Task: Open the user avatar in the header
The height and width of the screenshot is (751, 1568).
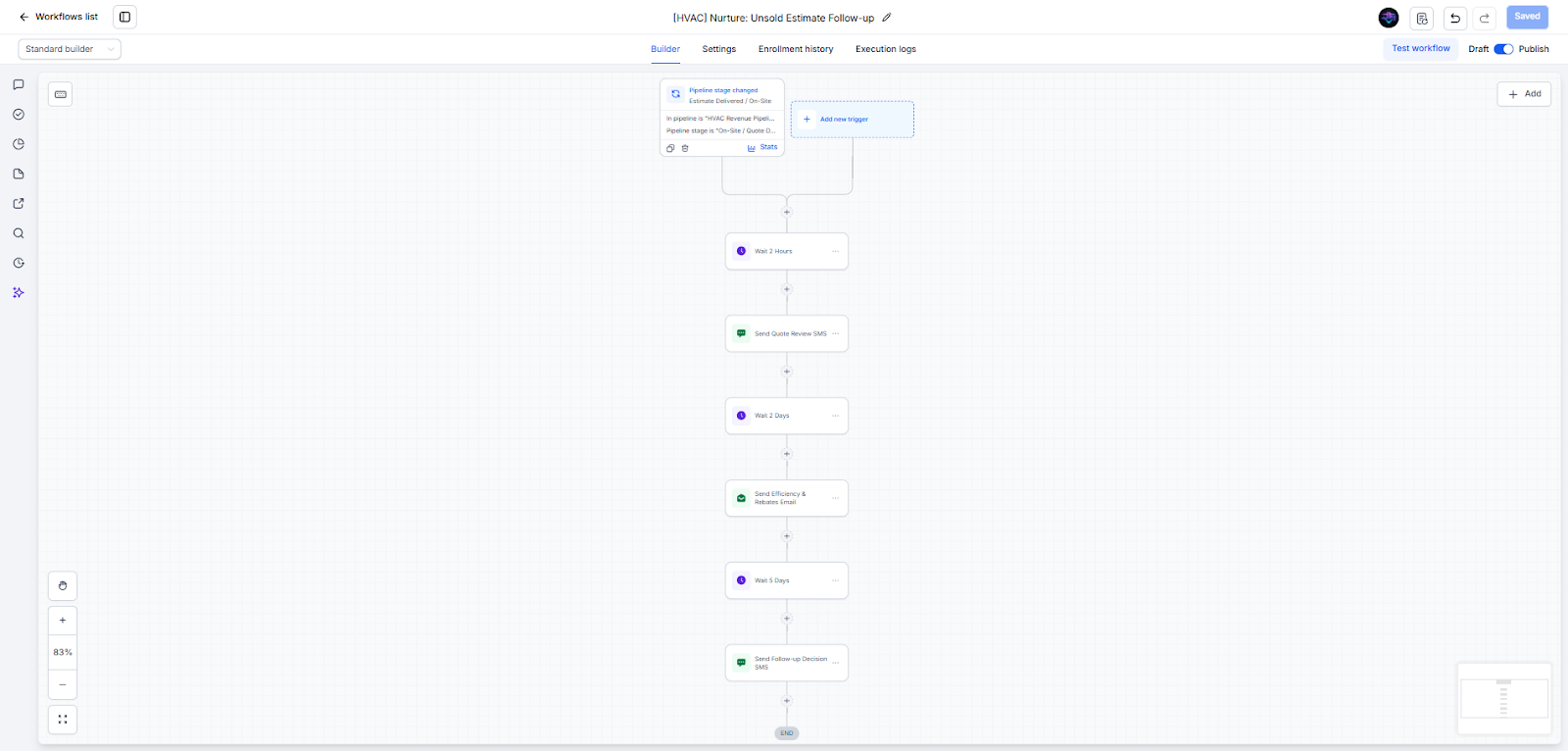Action: click(x=1389, y=18)
